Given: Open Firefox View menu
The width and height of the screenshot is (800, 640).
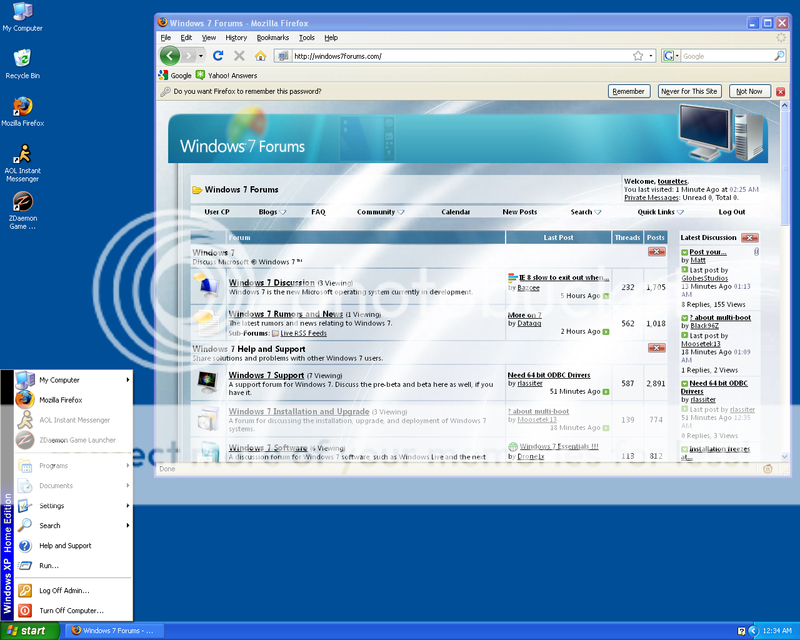Looking at the screenshot, I should click(209, 38).
